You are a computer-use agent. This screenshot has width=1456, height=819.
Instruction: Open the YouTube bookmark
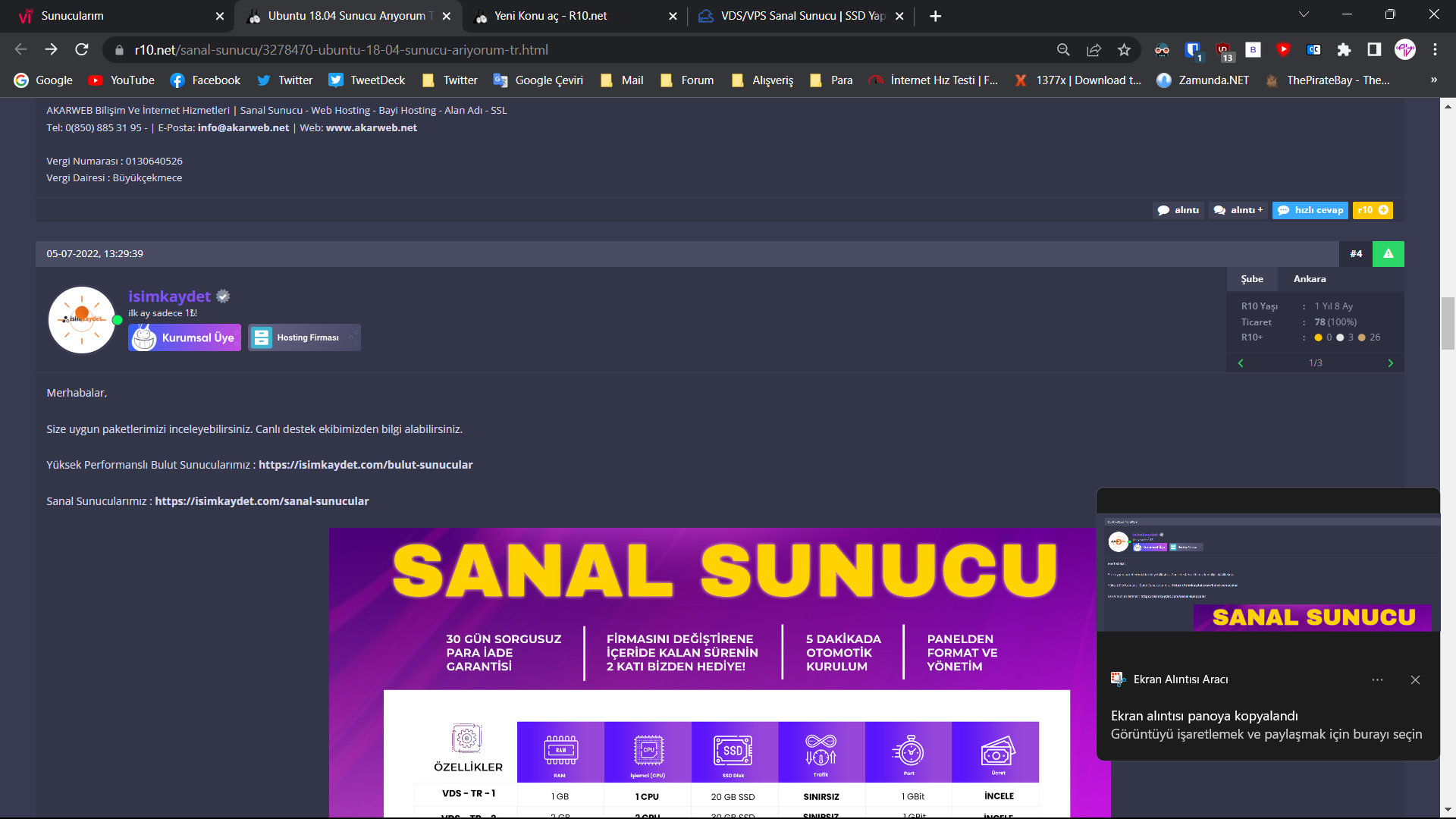click(x=121, y=80)
